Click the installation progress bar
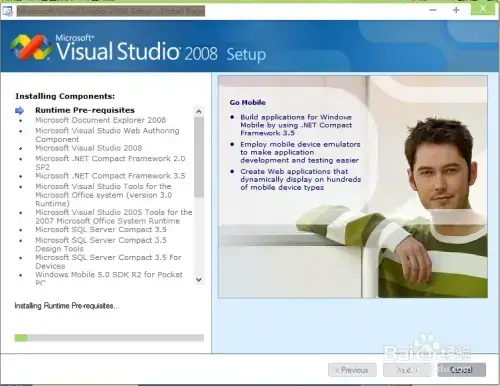The image size is (500, 386). click(109, 338)
